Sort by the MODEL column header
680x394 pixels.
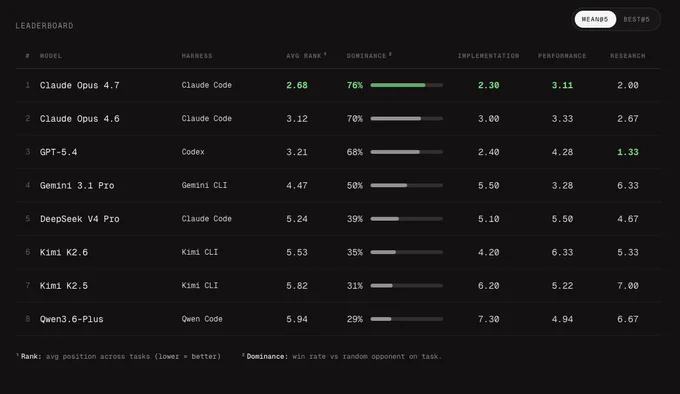click(51, 56)
